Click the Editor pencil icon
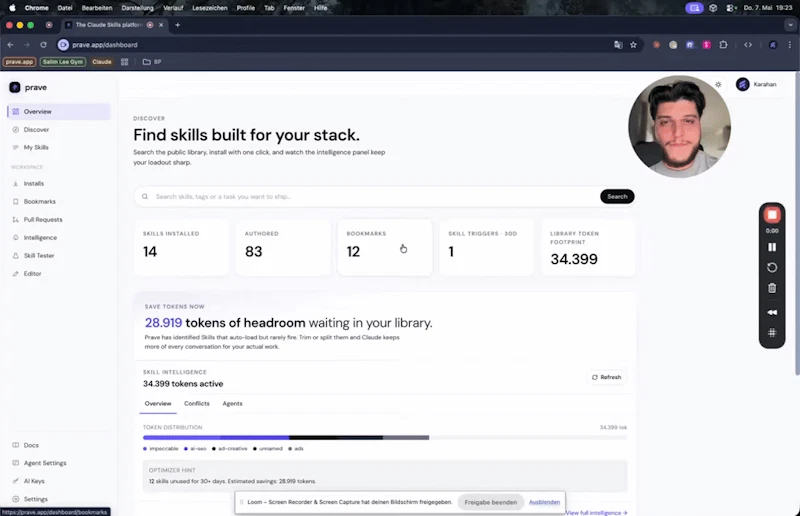The width and height of the screenshot is (800, 516). [x=15, y=274]
